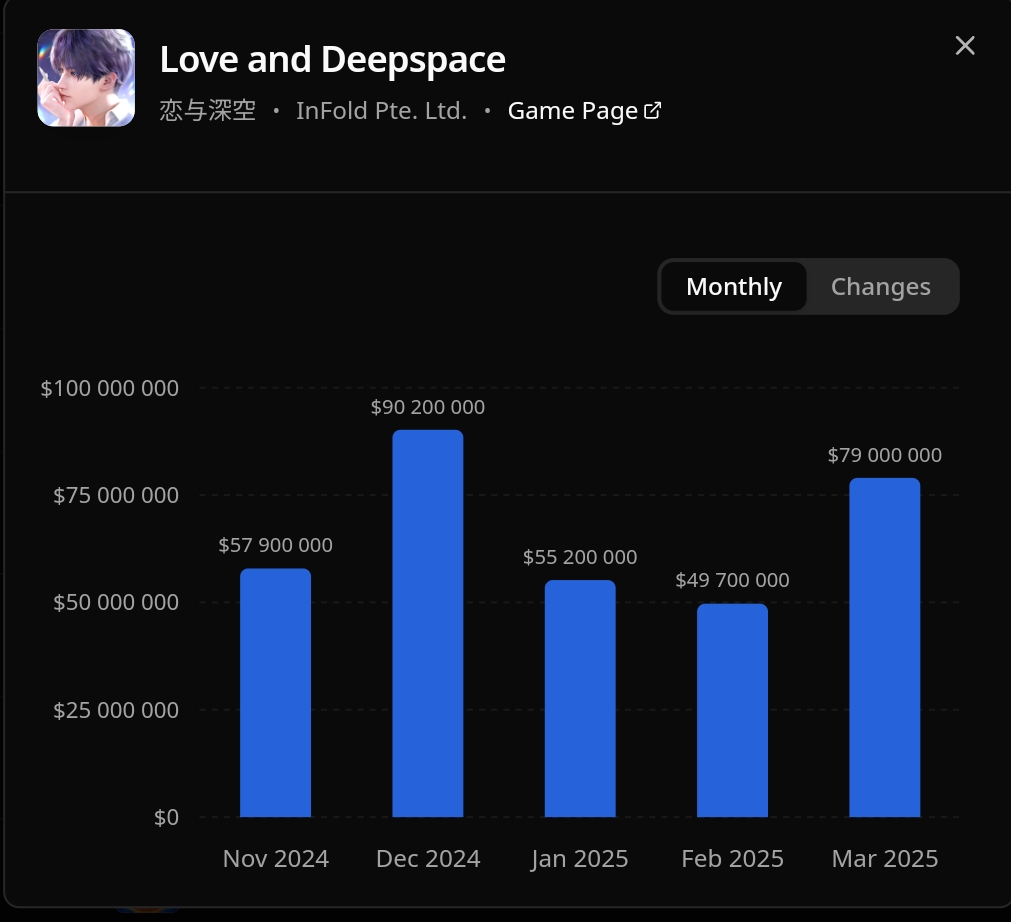The height and width of the screenshot is (922, 1011).
Task: Switch to the Changes view
Action: pos(880,286)
